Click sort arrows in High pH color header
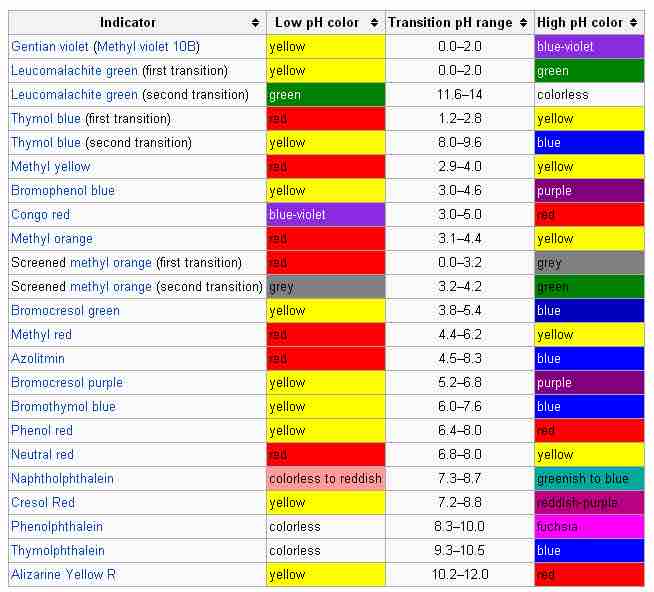 (x=635, y=22)
